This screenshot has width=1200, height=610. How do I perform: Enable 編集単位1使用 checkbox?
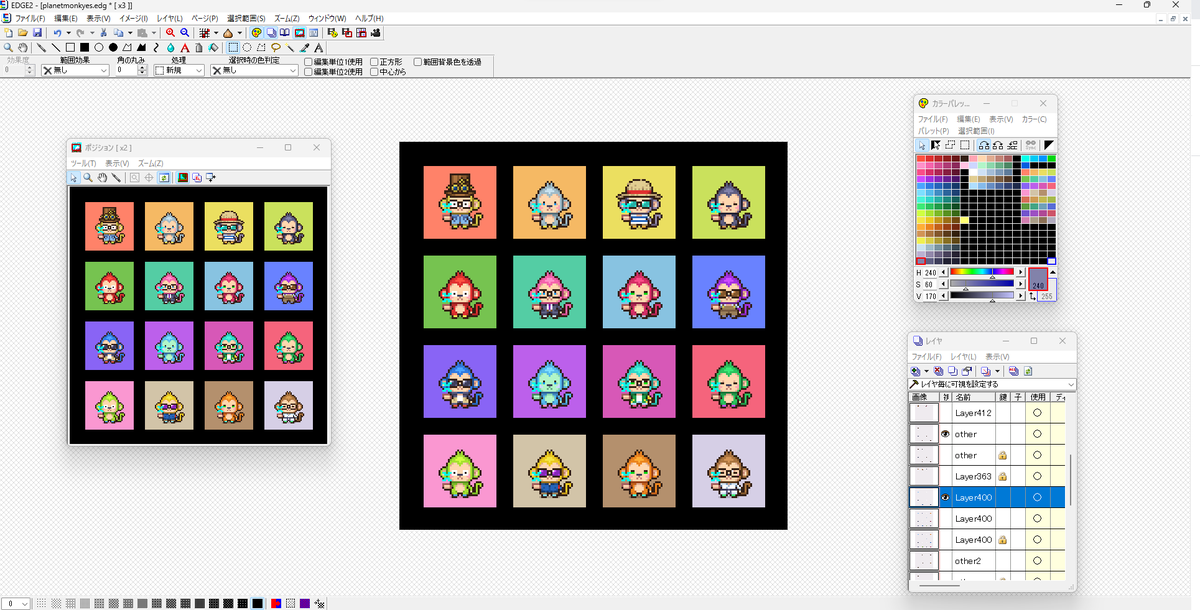click(309, 62)
